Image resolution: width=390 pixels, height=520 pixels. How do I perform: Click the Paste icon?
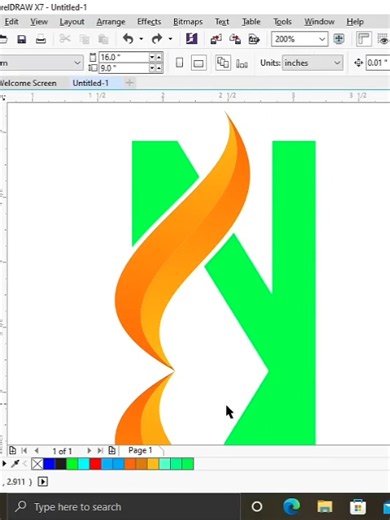pos(103,39)
